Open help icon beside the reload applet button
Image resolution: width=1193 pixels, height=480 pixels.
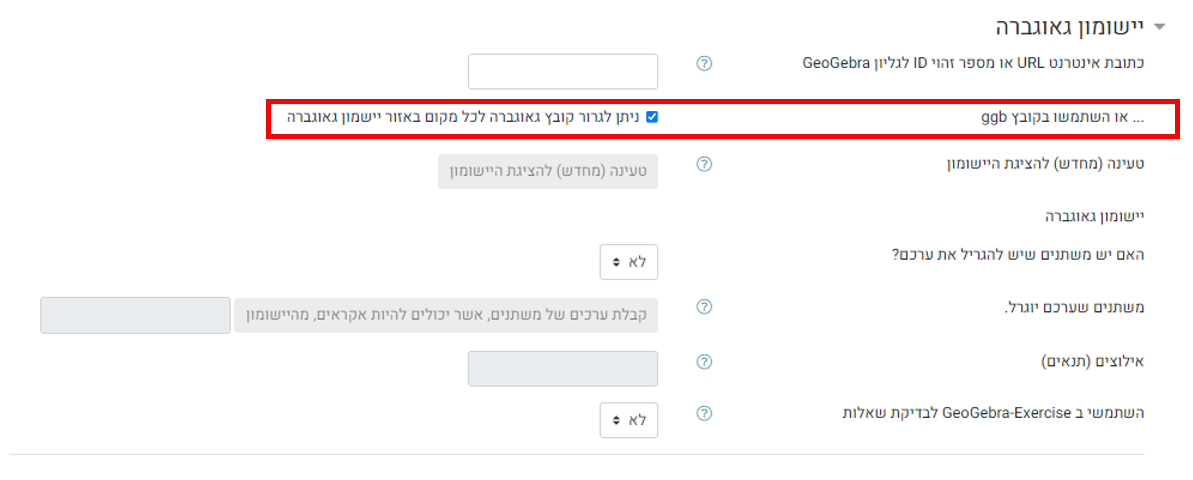705,164
